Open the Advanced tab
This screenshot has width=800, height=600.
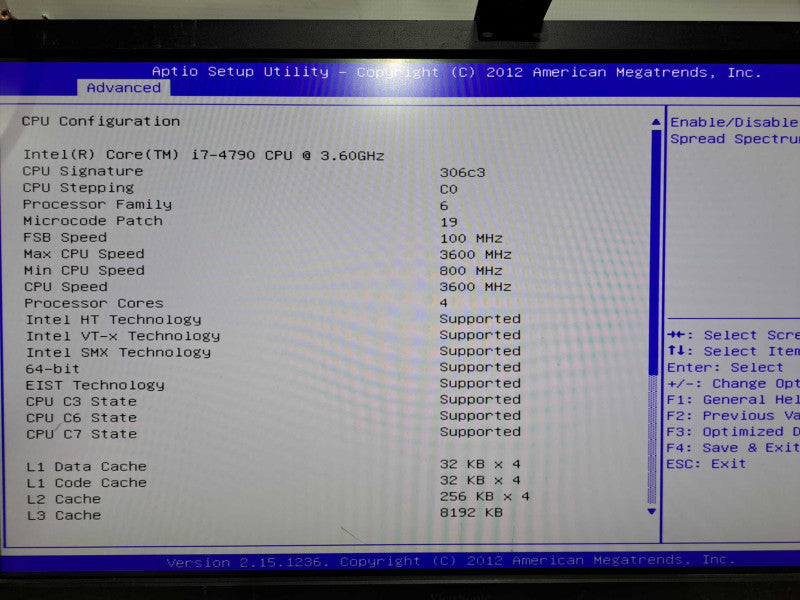(x=123, y=88)
